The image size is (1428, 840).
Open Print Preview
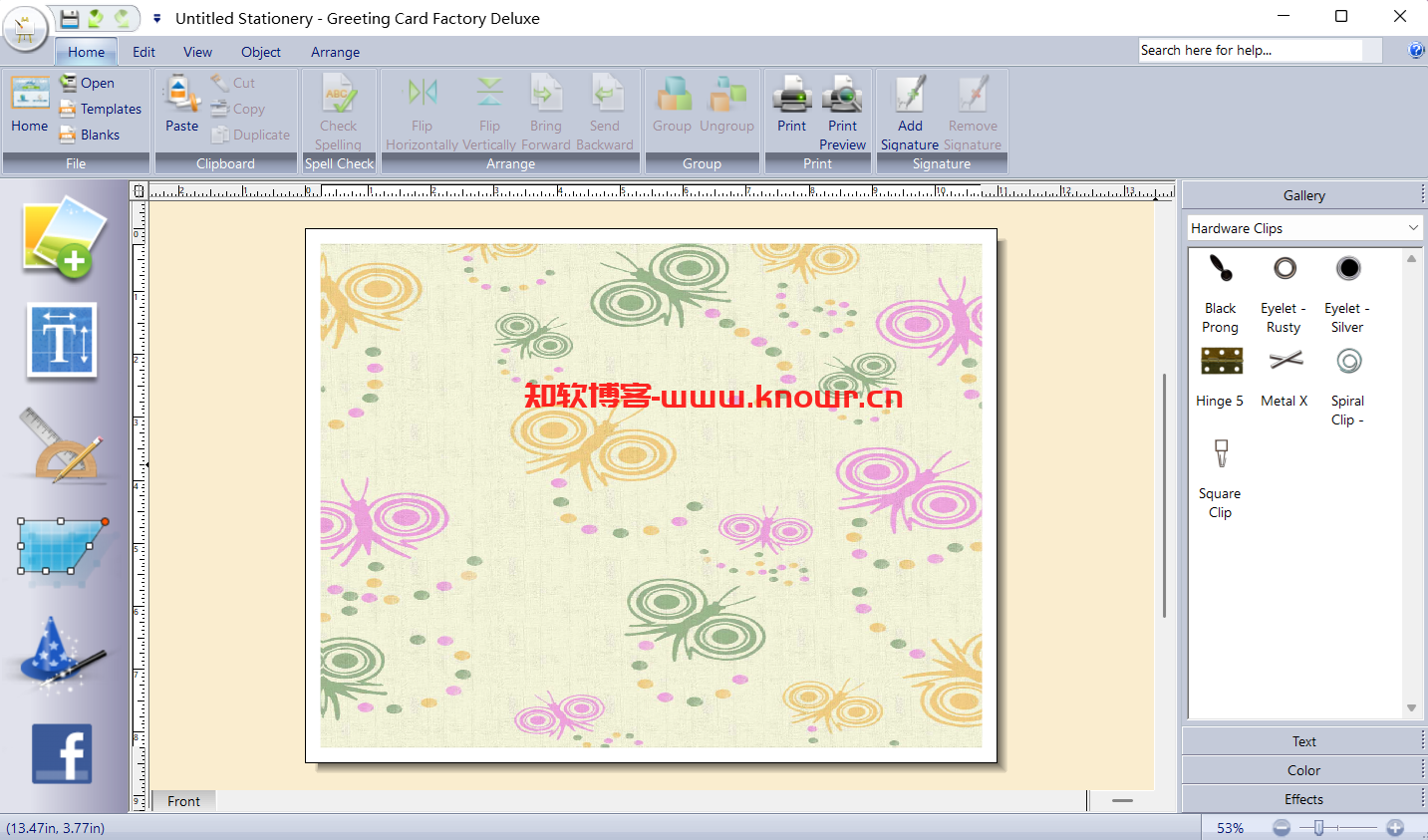[843, 113]
